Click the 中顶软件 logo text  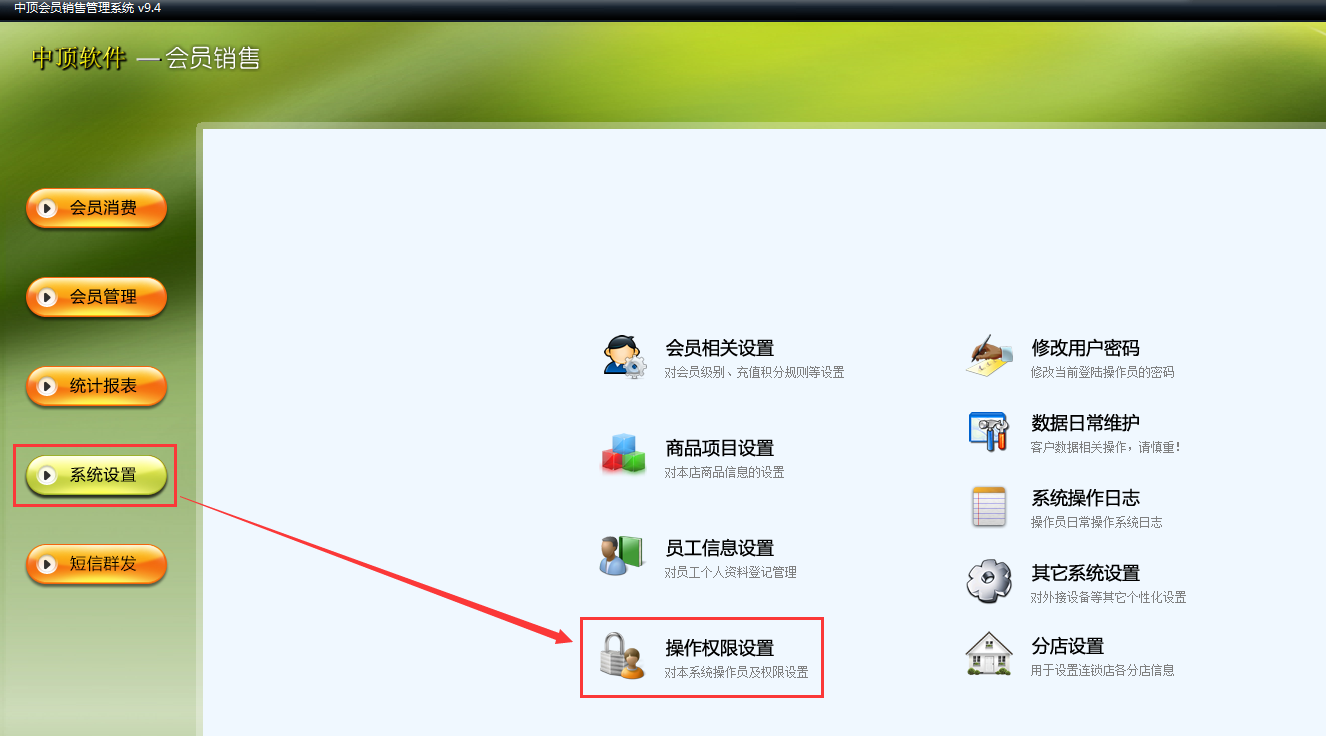click(x=79, y=58)
